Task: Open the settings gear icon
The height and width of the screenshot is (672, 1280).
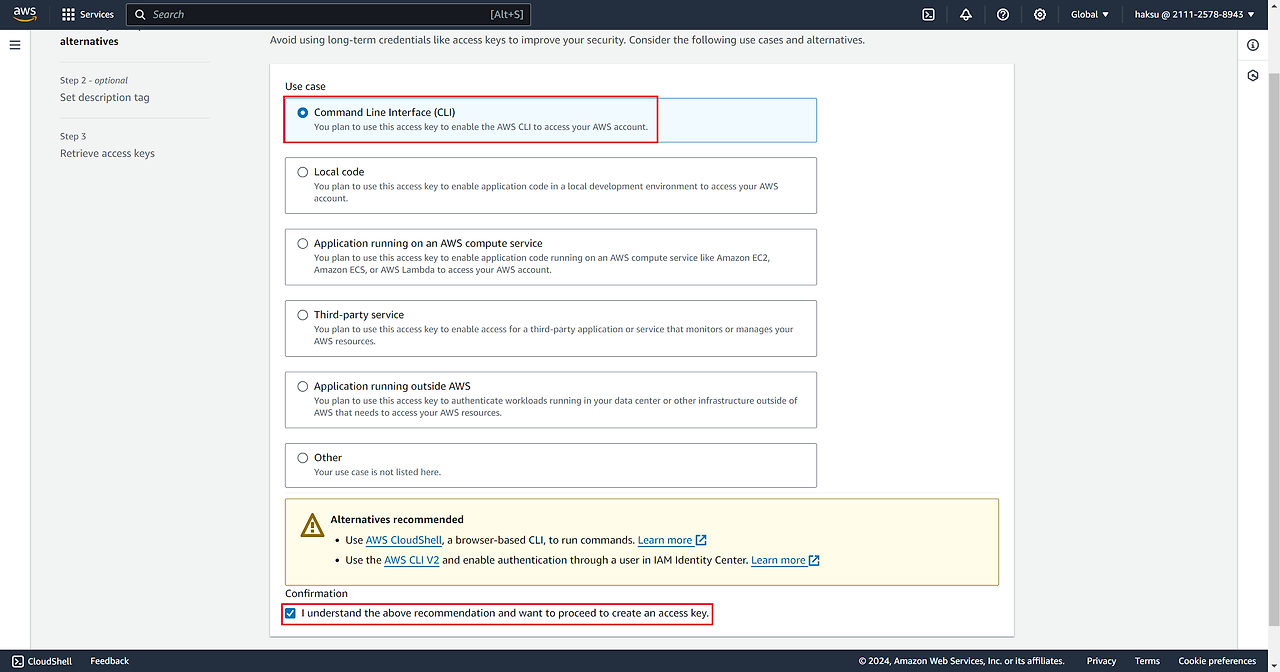Action: pyautogui.click(x=1040, y=15)
